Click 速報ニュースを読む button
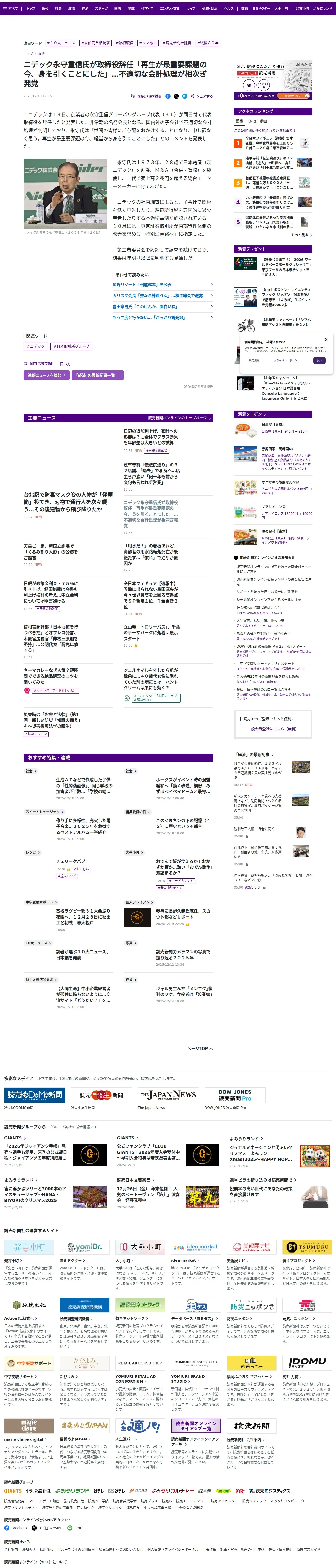This screenshot has height=1568, width=336. 46,376
